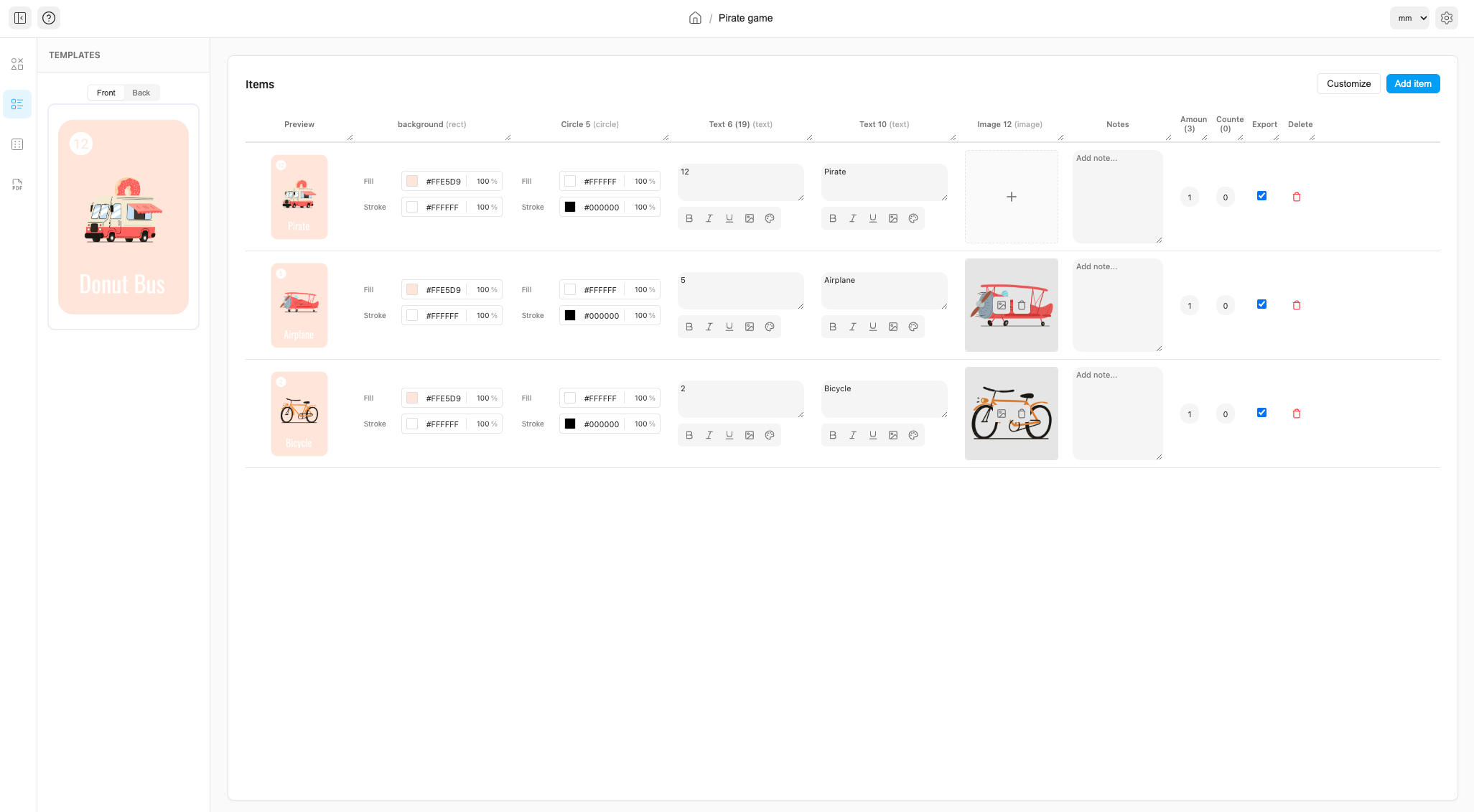Viewport: 1474px width, 812px height.
Task: Insert image icon for Text 10 in Airplane row
Action: point(893,327)
